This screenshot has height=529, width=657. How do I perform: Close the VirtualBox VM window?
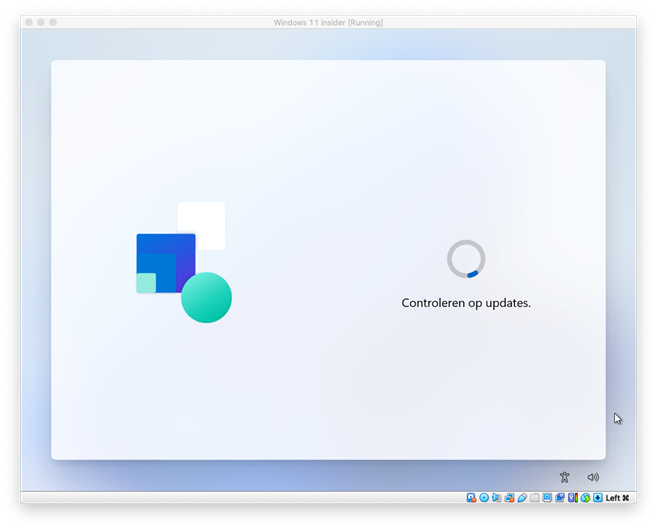coord(29,22)
